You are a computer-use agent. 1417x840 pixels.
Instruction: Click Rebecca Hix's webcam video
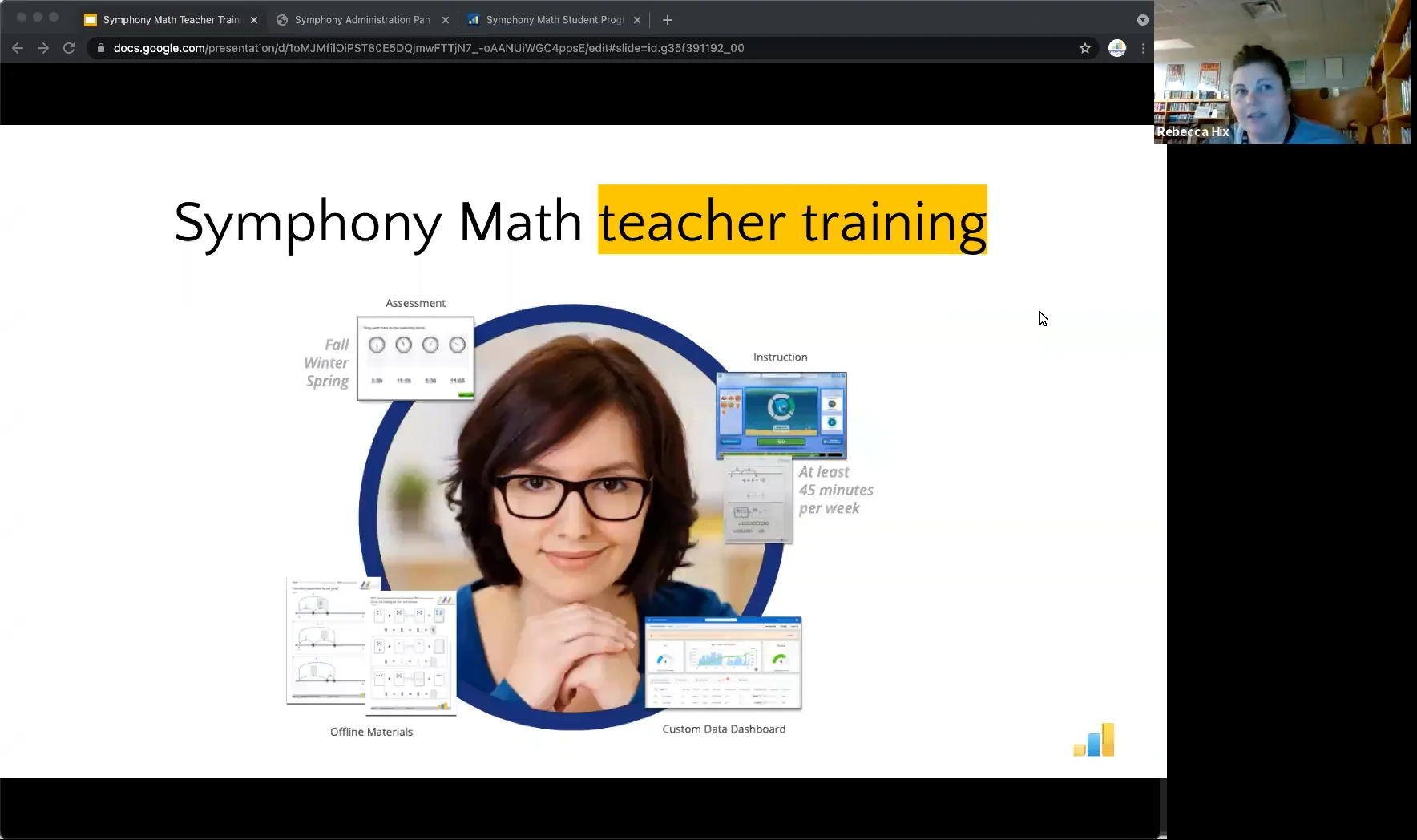(1282, 72)
